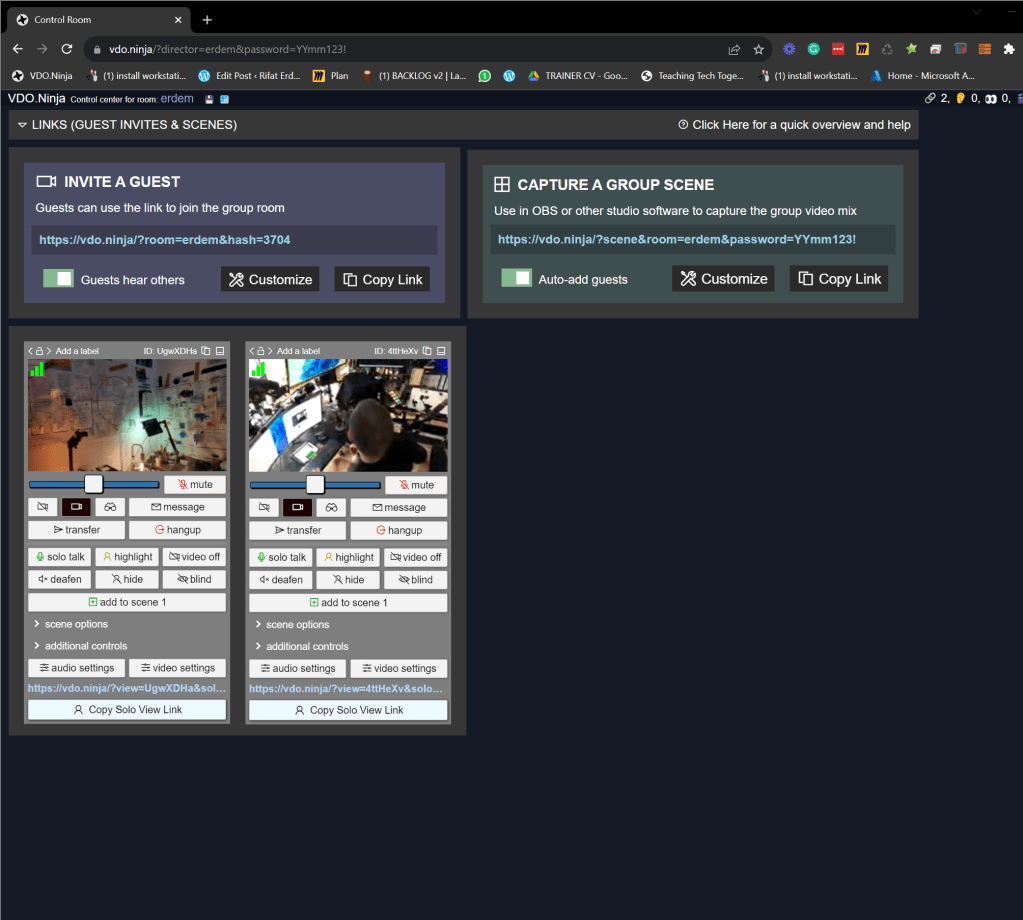The height and width of the screenshot is (920, 1023).
Task: Open the share page icon in address bar
Action: tap(734, 50)
